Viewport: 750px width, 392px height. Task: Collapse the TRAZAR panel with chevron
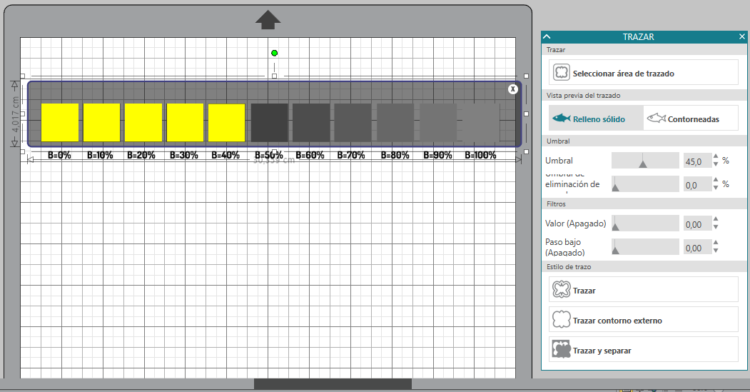[547, 37]
